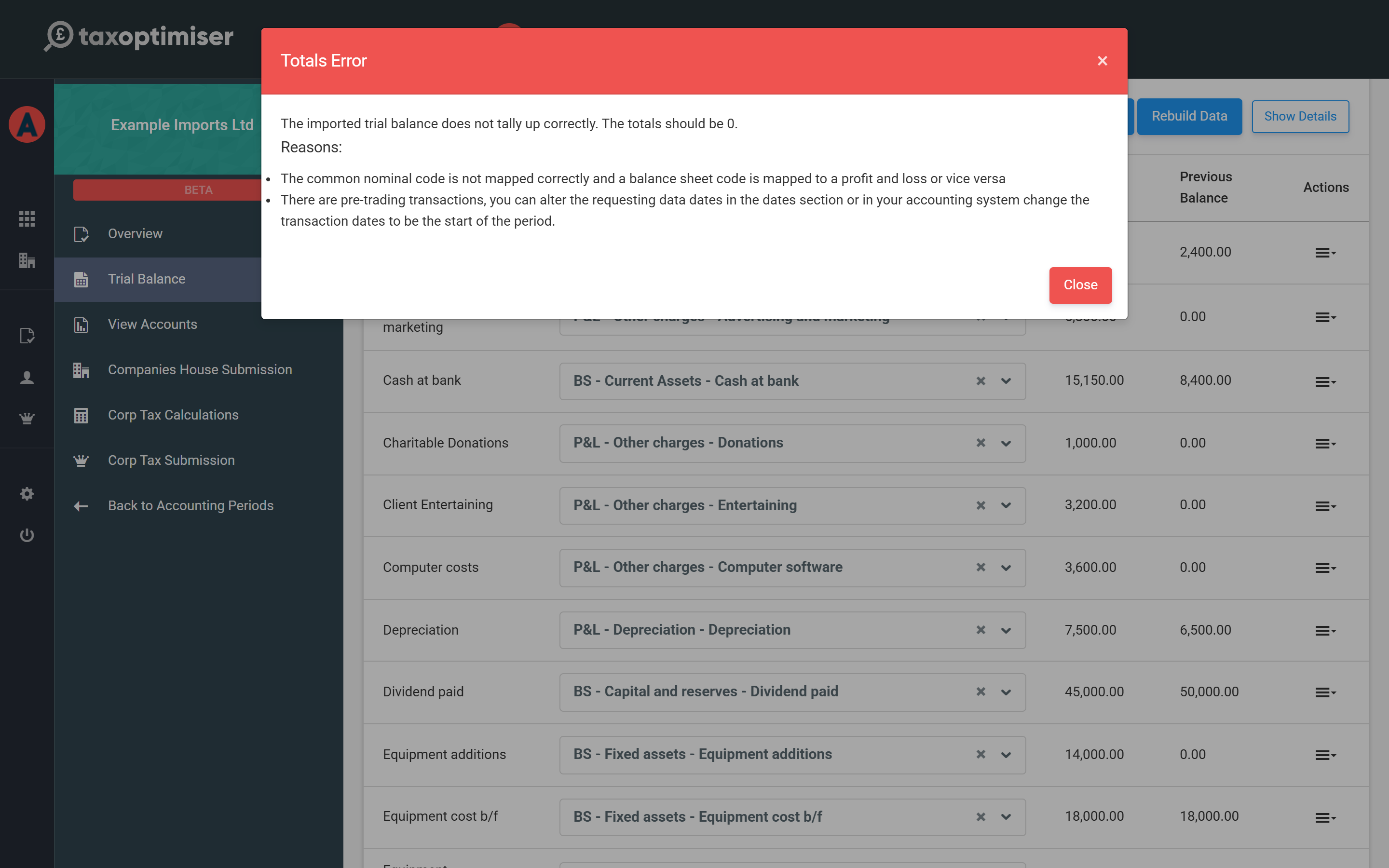The height and width of the screenshot is (868, 1389).
Task: Click the 50,000.00 previous balance value
Action: (x=1209, y=692)
